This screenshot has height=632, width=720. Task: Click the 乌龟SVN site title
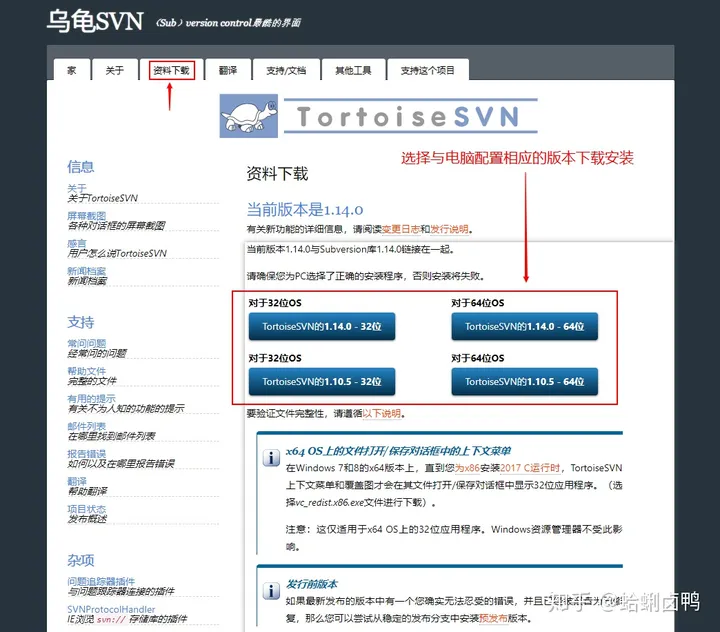coord(95,21)
